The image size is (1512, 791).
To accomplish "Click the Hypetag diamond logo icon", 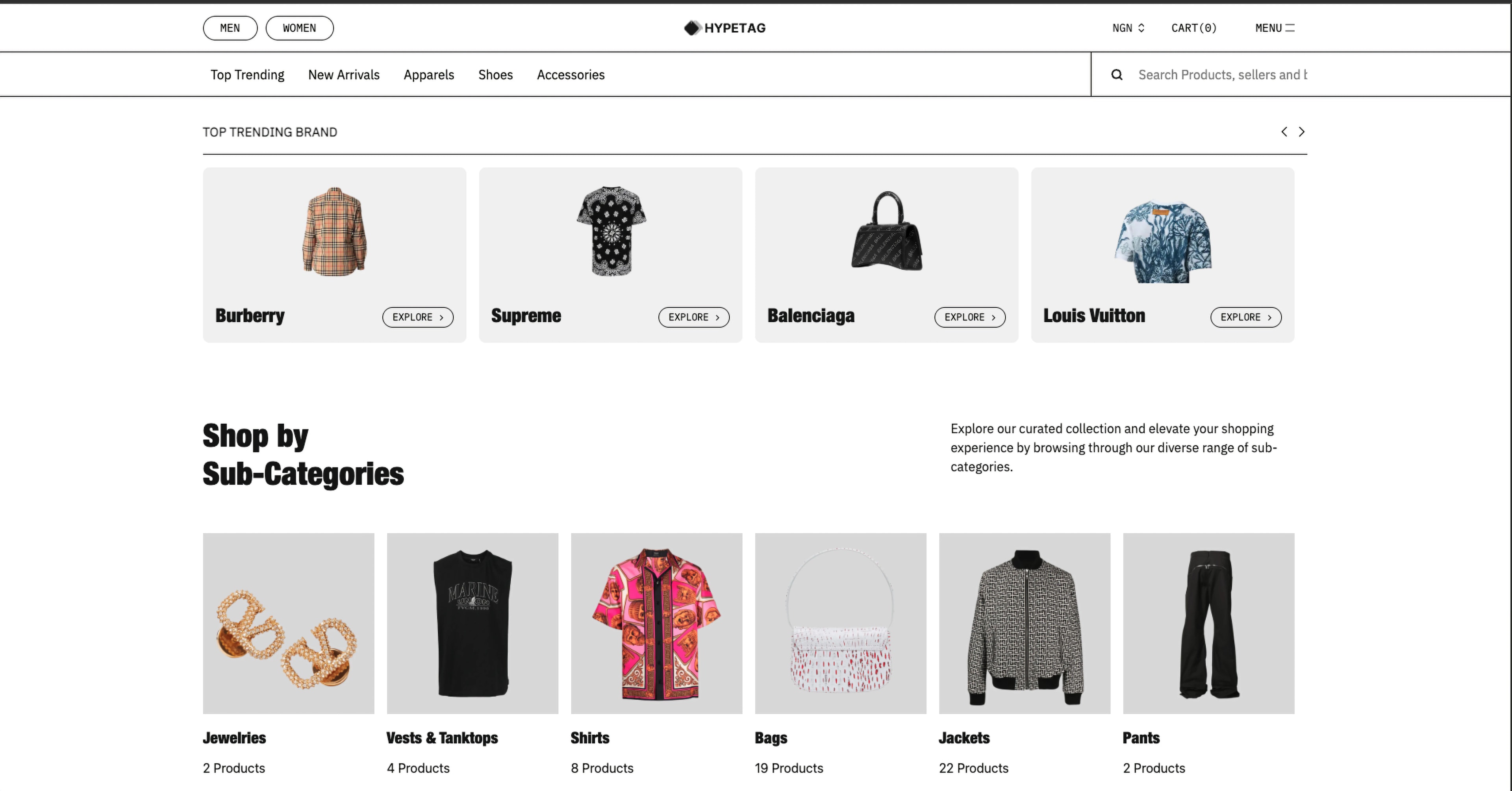I will tap(692, 28).
